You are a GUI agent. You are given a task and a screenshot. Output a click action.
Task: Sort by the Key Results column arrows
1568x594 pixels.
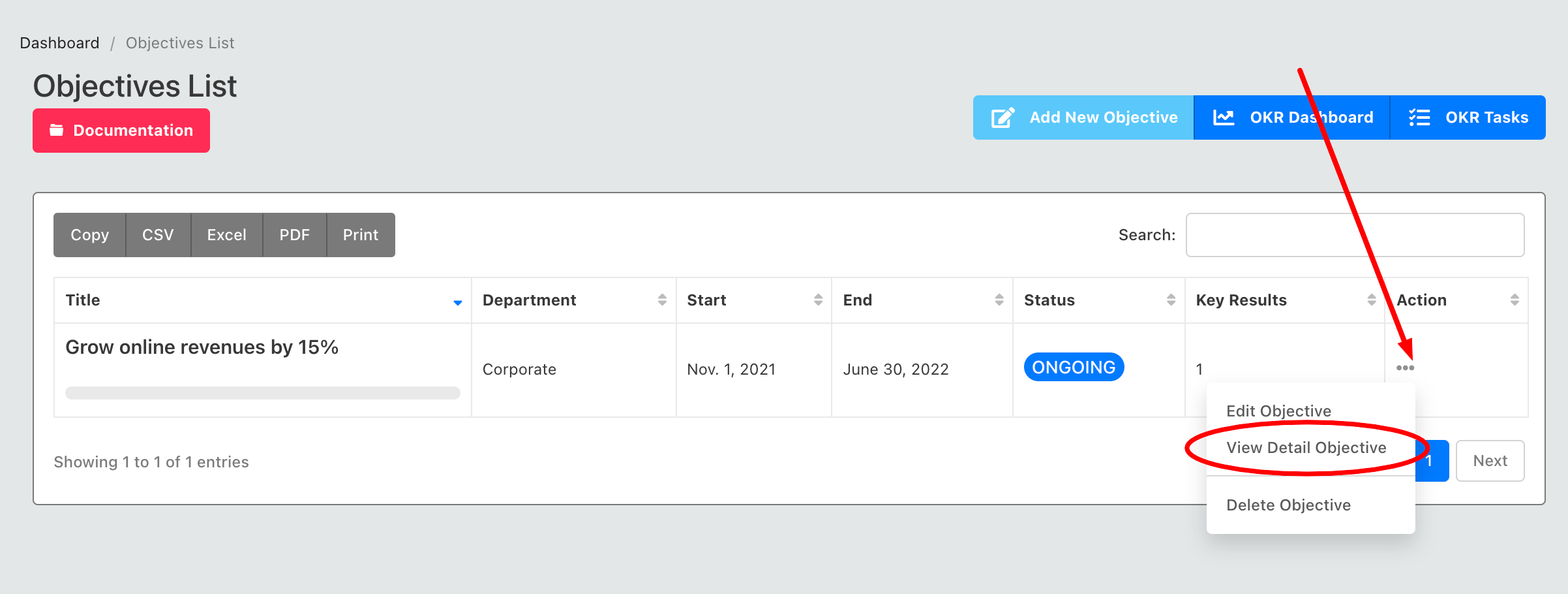click(x=1371, y=300)
